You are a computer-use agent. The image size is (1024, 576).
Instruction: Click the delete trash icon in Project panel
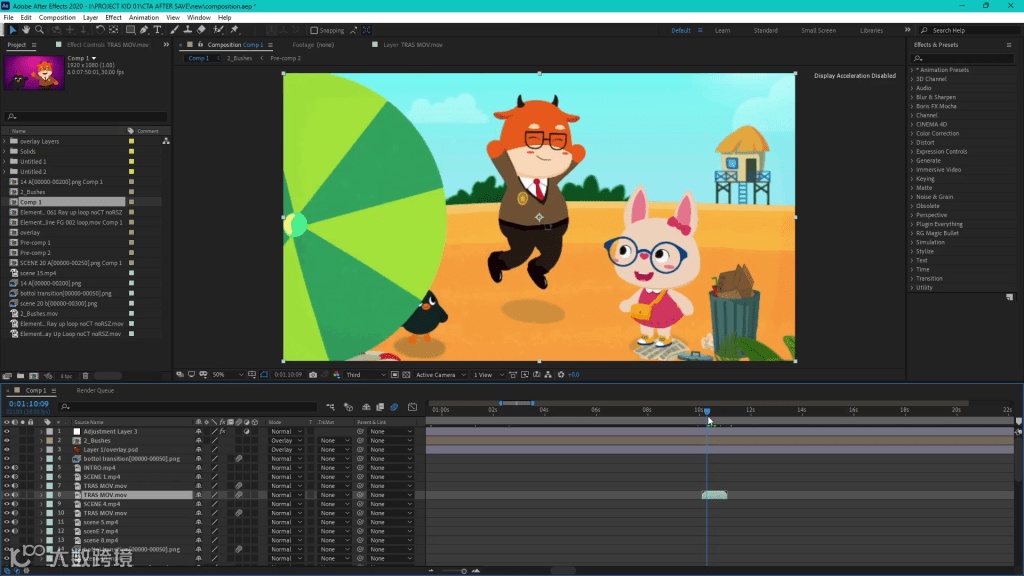click(85, 376)
